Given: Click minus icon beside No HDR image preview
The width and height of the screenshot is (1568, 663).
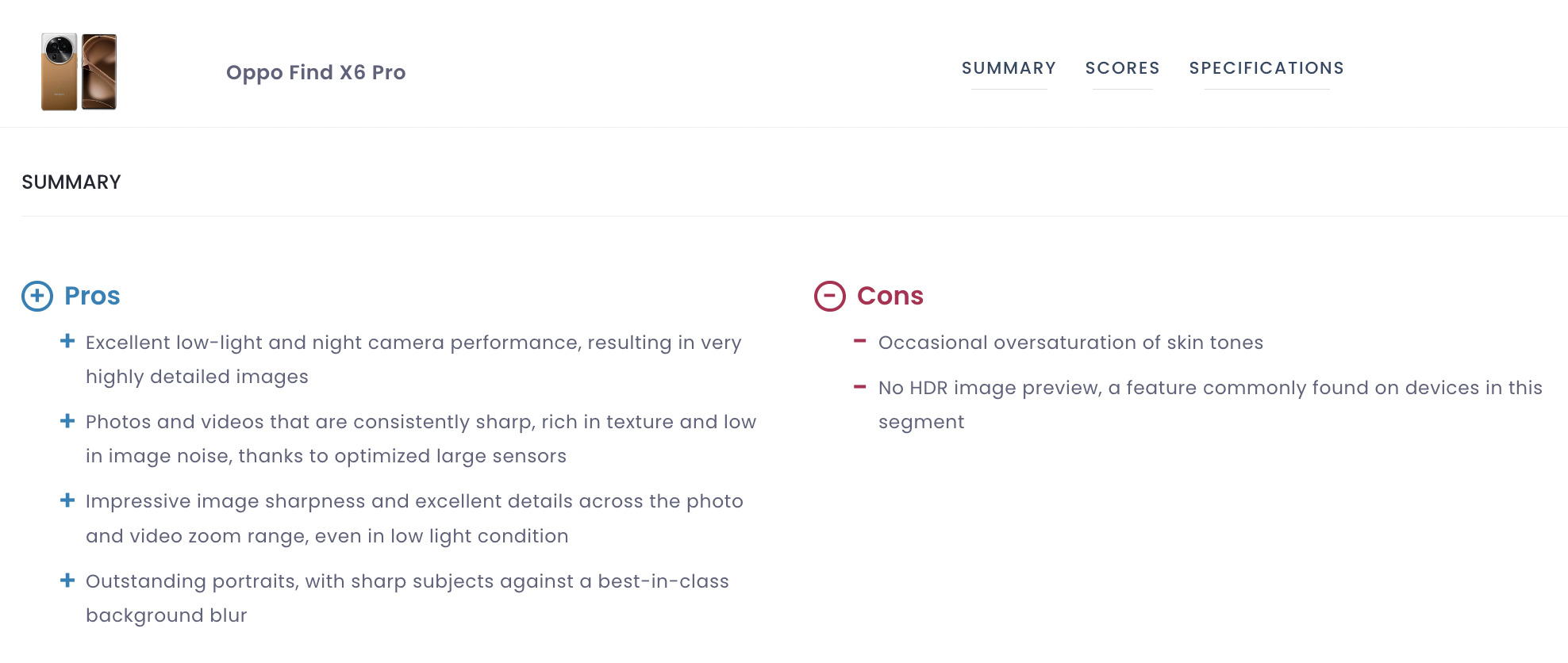Looking at the screenshot, I should 859,387.
